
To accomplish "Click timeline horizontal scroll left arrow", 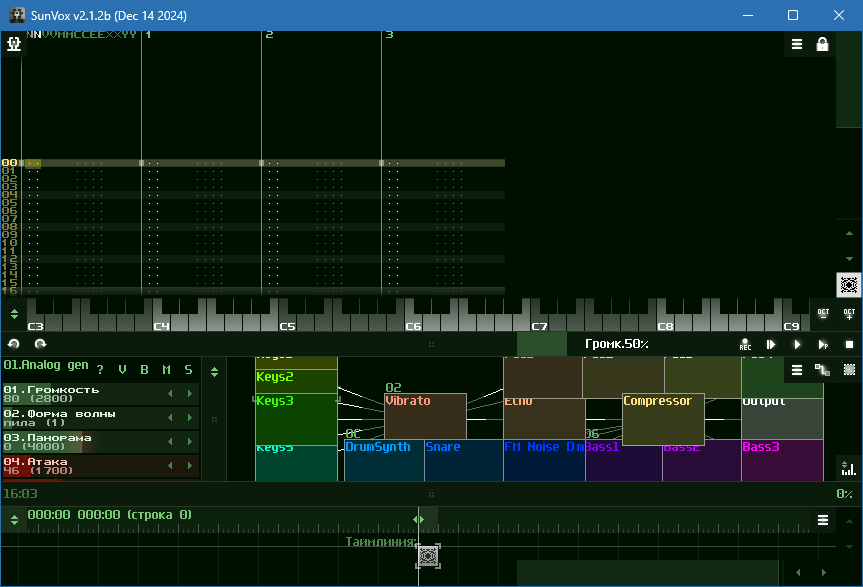I will click(798, 573).
